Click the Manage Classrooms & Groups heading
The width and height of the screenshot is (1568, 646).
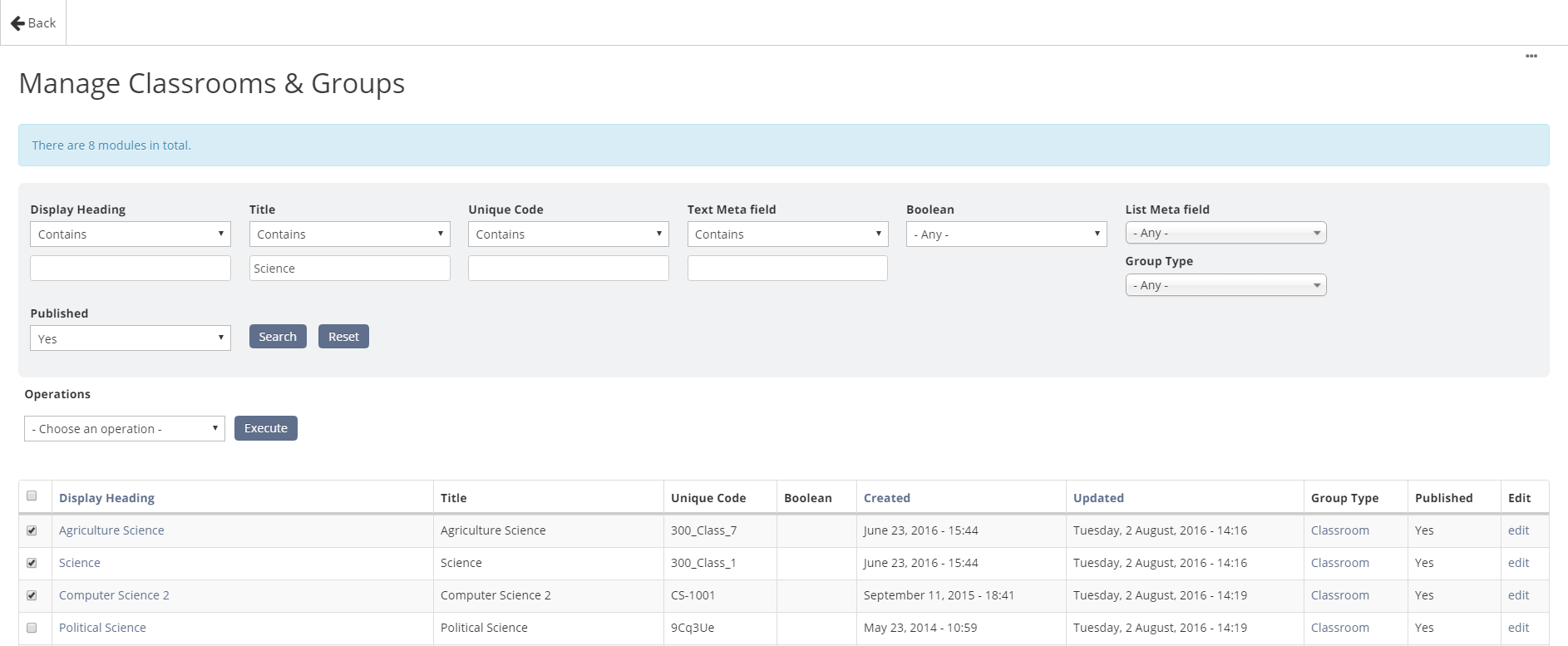[212, 83]
